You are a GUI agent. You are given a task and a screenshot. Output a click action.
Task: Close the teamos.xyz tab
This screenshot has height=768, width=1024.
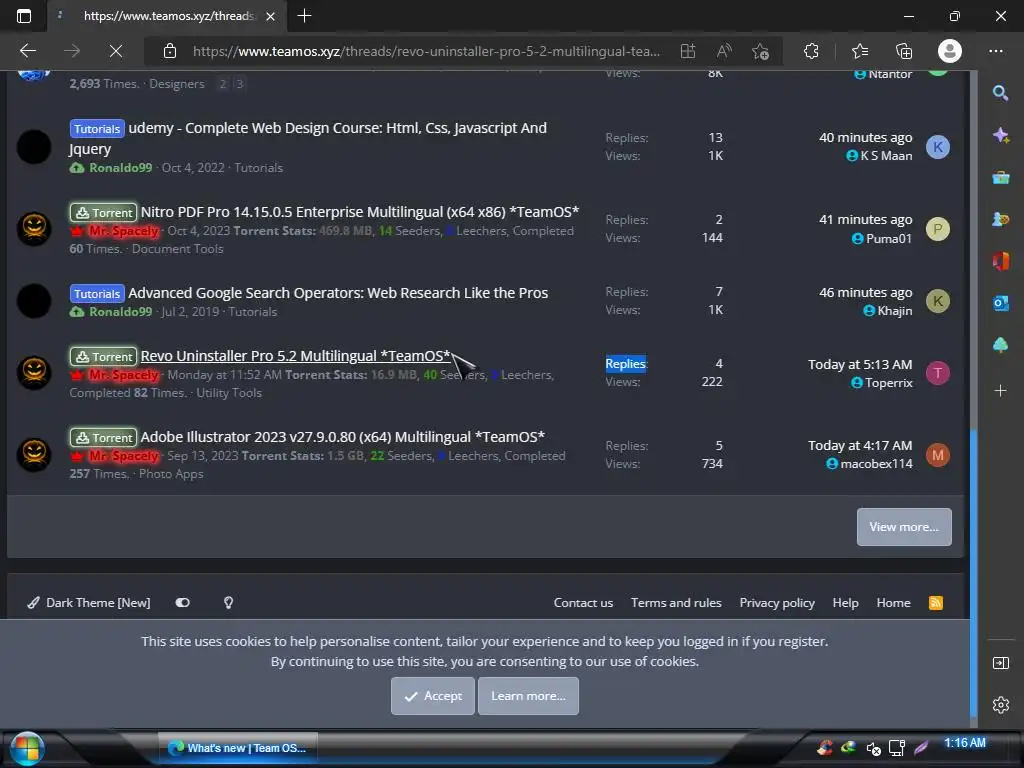270,16
